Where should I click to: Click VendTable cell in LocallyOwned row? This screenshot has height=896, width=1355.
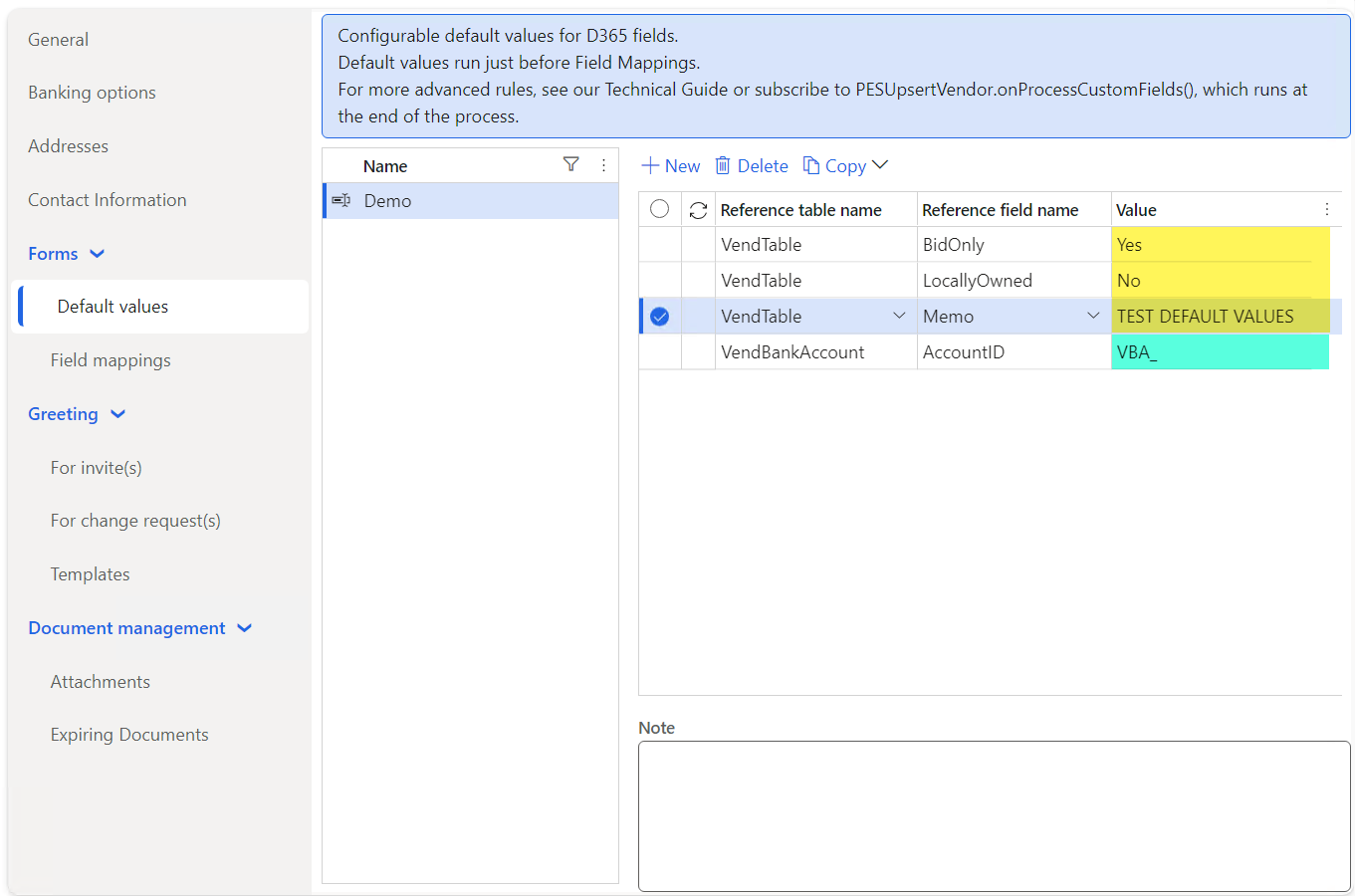coord(815,281)
